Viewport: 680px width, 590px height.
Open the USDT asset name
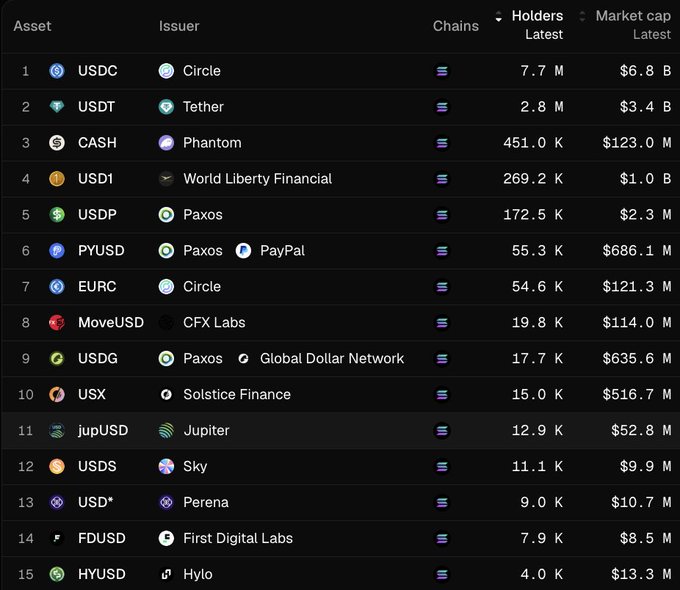pos(96,107)
